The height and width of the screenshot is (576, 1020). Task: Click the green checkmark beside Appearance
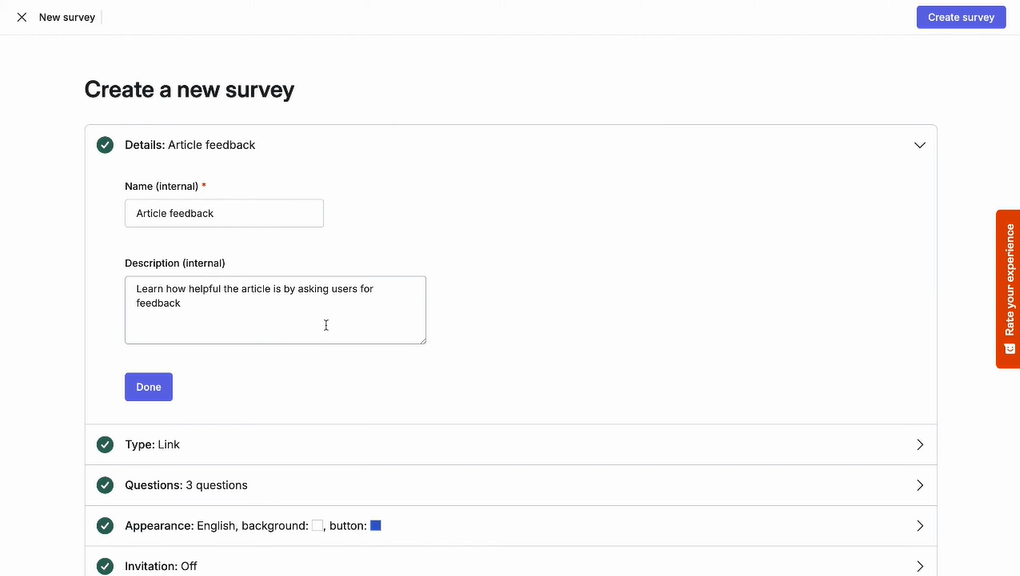105,524
